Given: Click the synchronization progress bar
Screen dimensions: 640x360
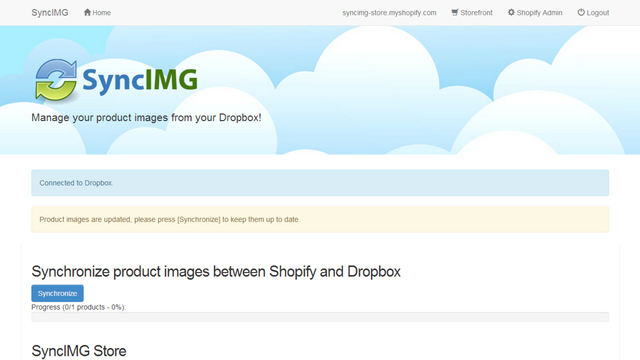Looking at the screenshot, I should [320, 317].
